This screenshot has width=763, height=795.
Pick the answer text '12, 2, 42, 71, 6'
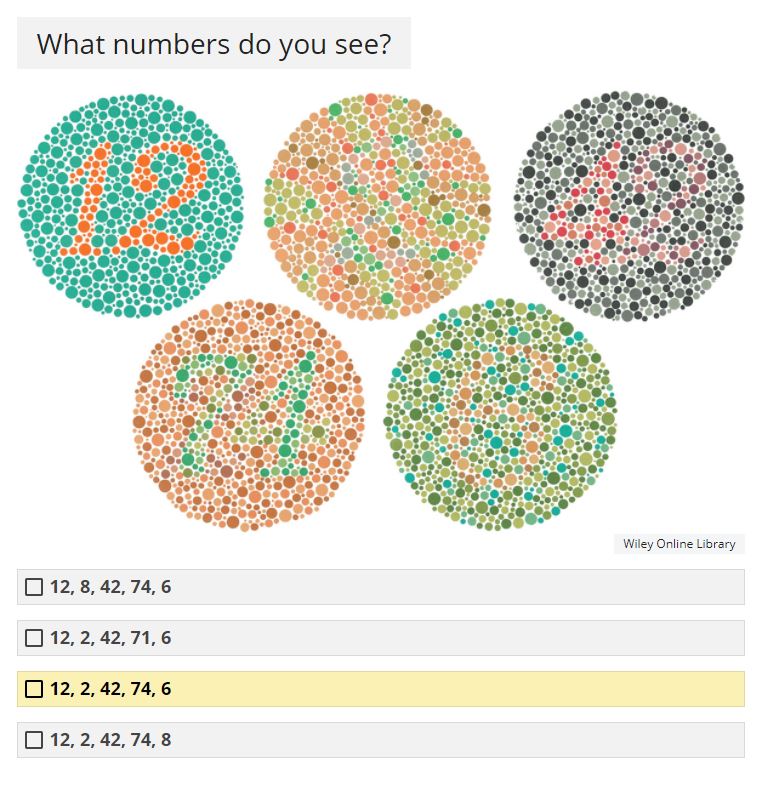110,638
